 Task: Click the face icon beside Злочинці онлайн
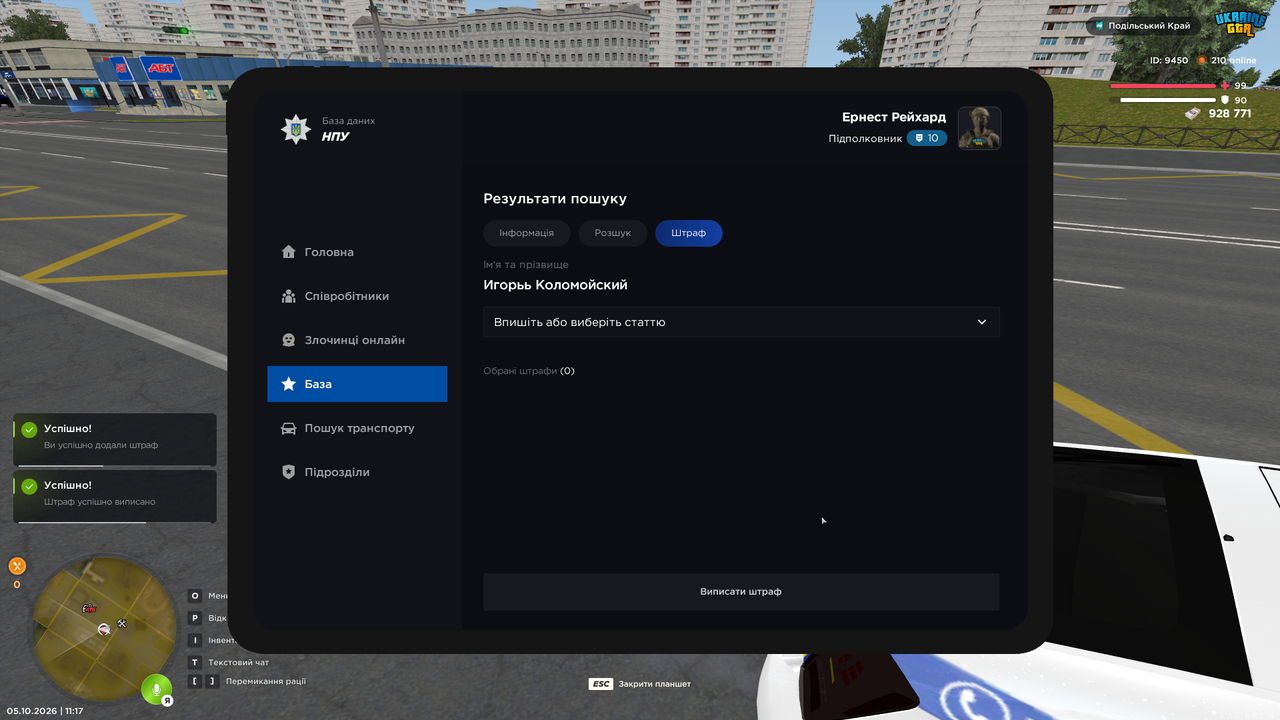(x=289, y=340)
